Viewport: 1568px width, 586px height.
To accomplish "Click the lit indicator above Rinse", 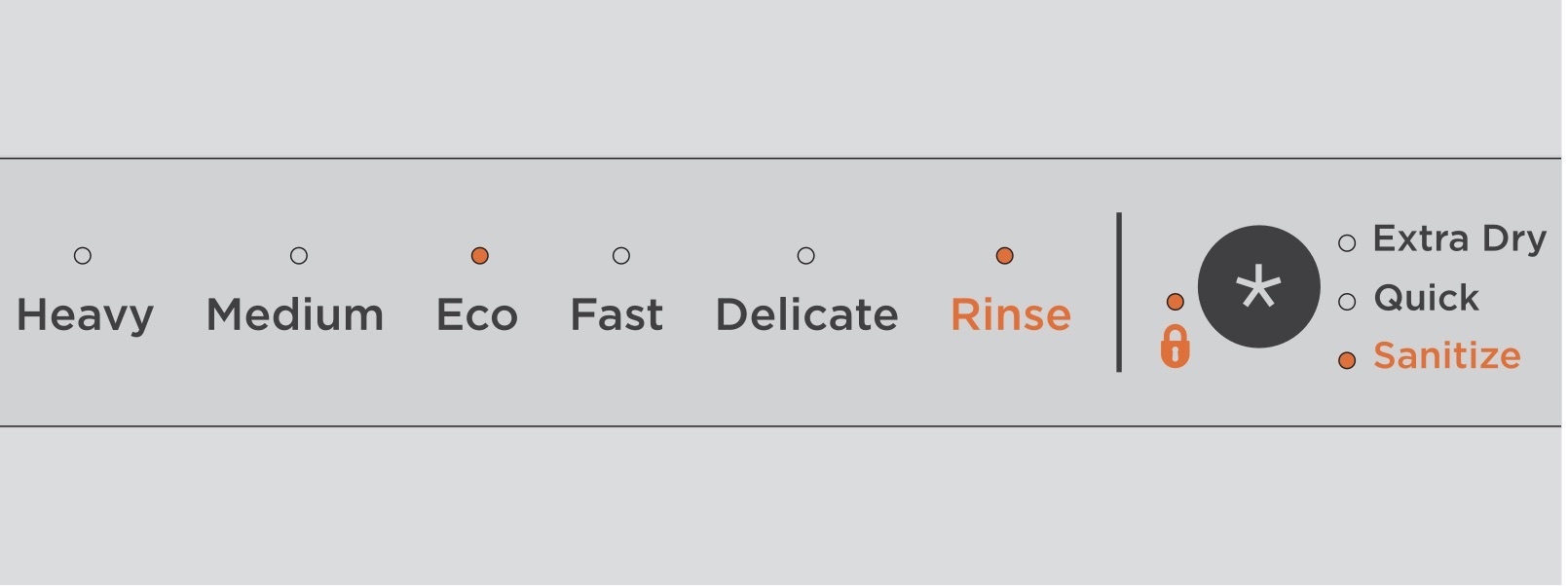I will [1005, 256].
